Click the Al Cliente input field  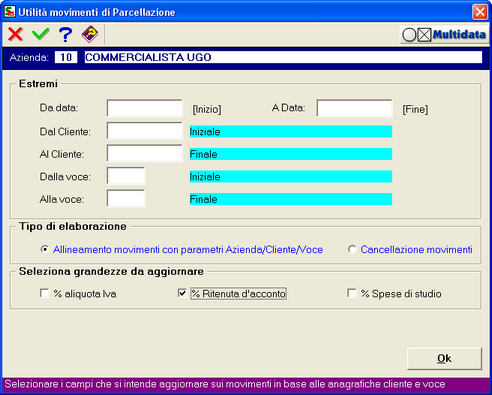[145, 153]
